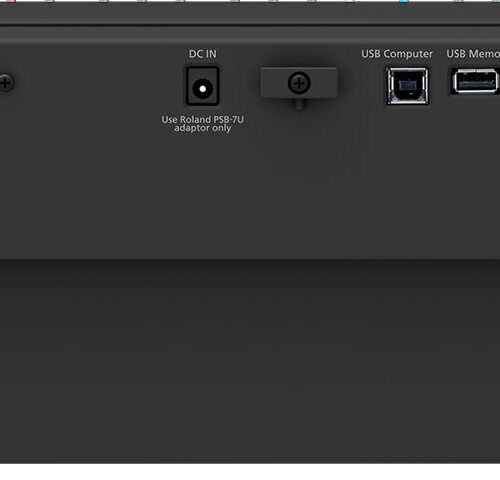500x480 pixels.
Task: Click the USB Computer type-B port
Action: click(407, 86)
